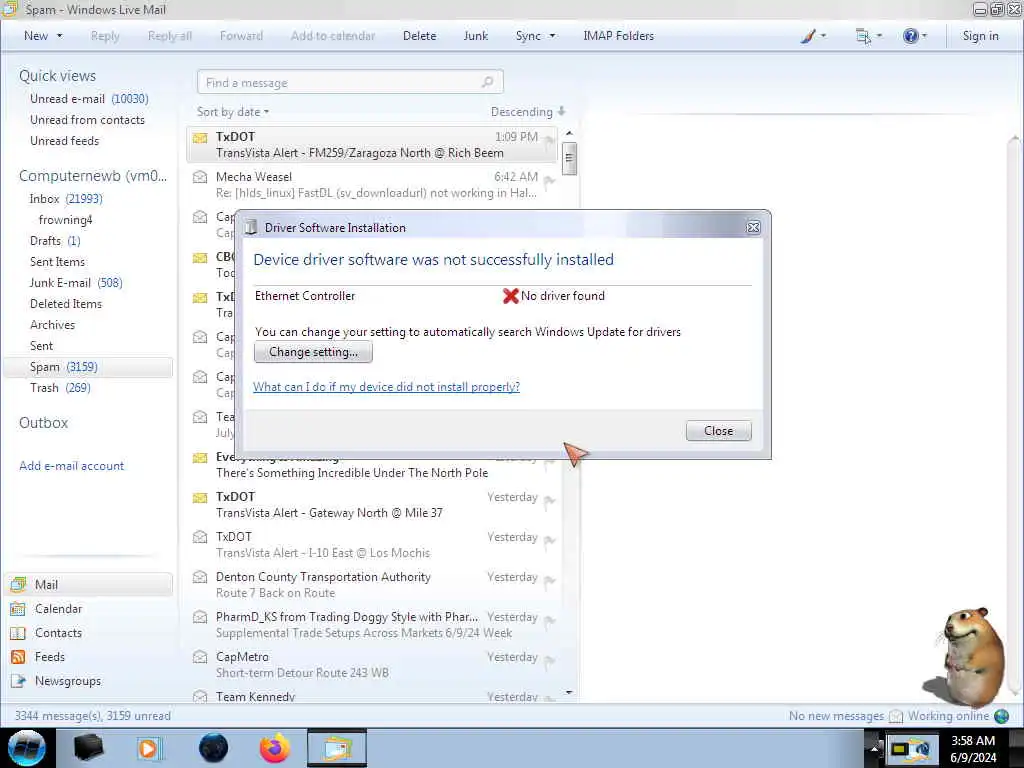Screen dimensions: 1024x768
Task: Open the blue Help icon menu
Action: coord(915,36)
